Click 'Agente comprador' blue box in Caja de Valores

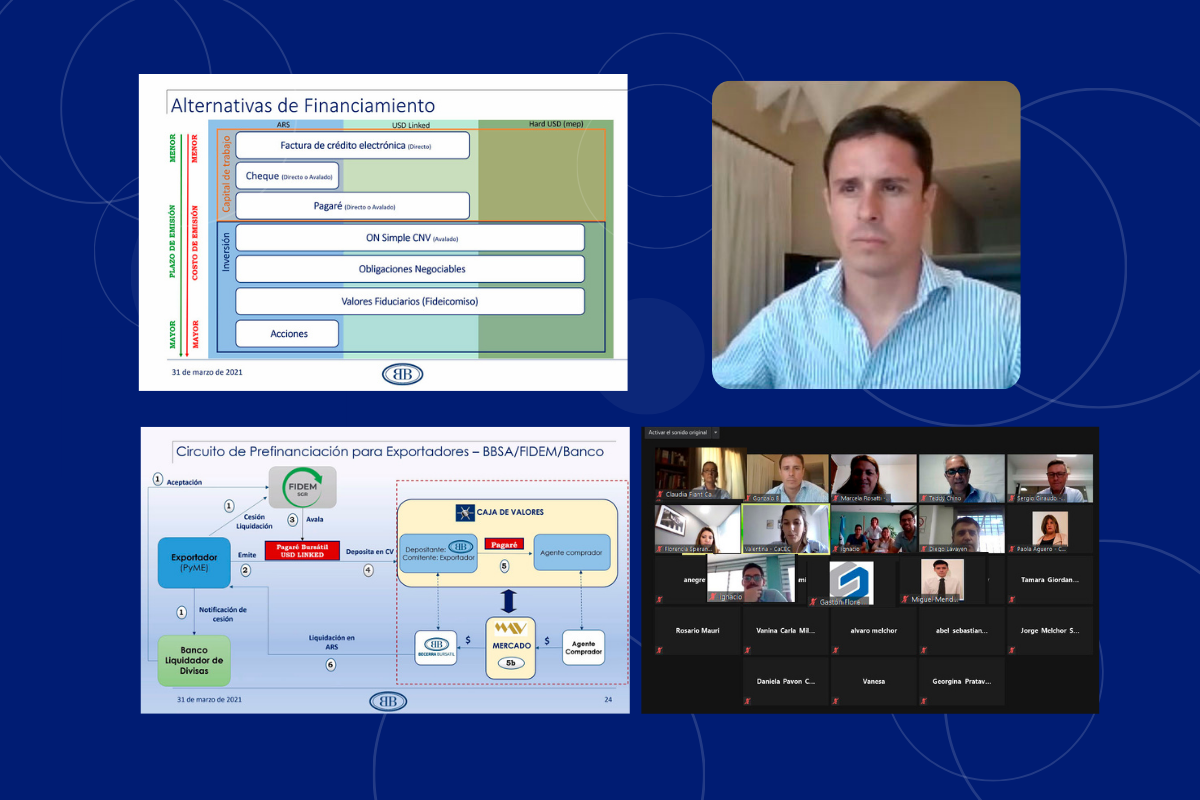pos(571,552)
